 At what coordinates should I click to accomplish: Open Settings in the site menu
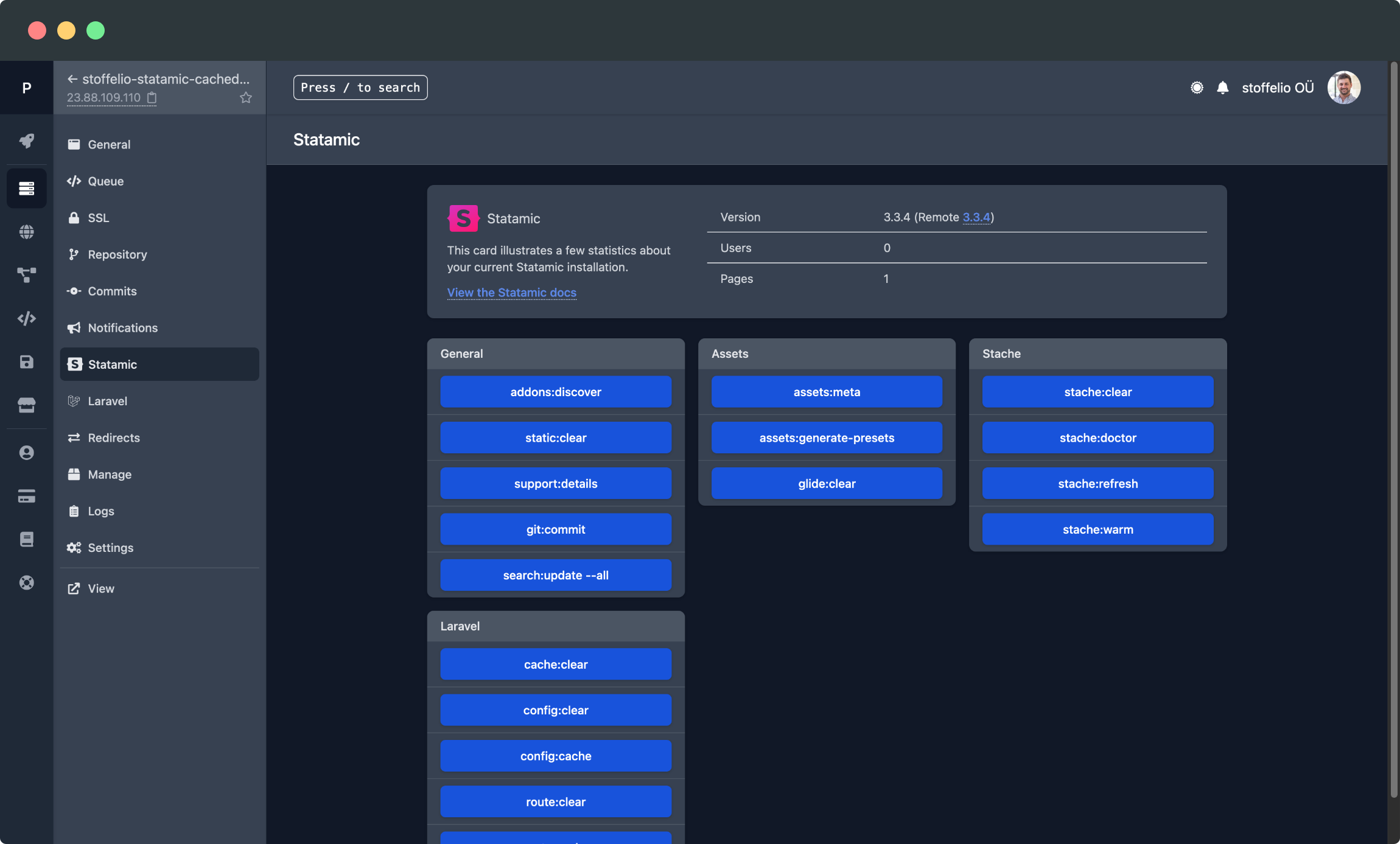tap(159, 548)
